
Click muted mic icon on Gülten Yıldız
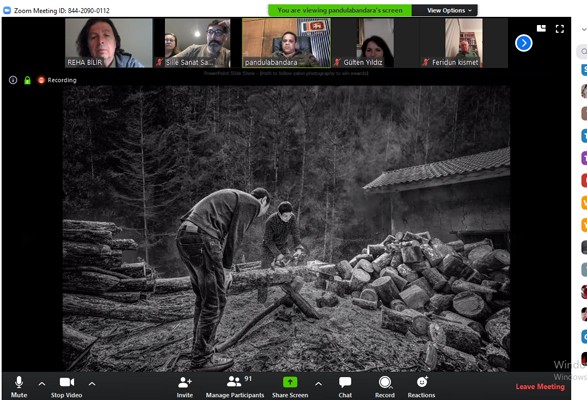coord(337,62)
